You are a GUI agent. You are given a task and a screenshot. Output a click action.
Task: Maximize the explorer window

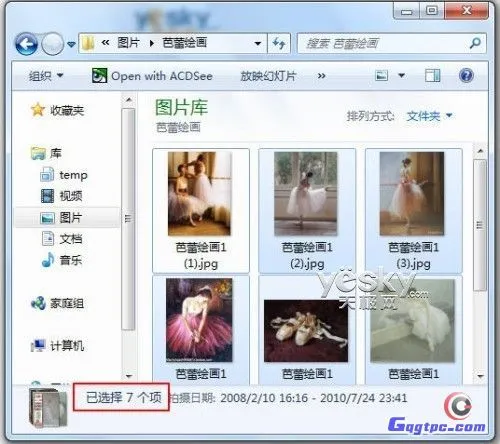coord(432,11)
